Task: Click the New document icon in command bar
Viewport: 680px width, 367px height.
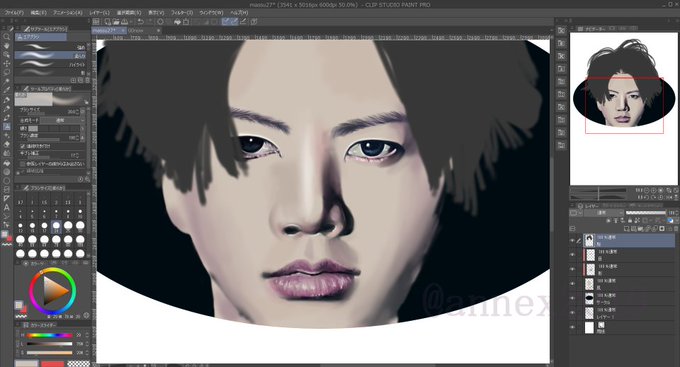Action: point(108,21)
